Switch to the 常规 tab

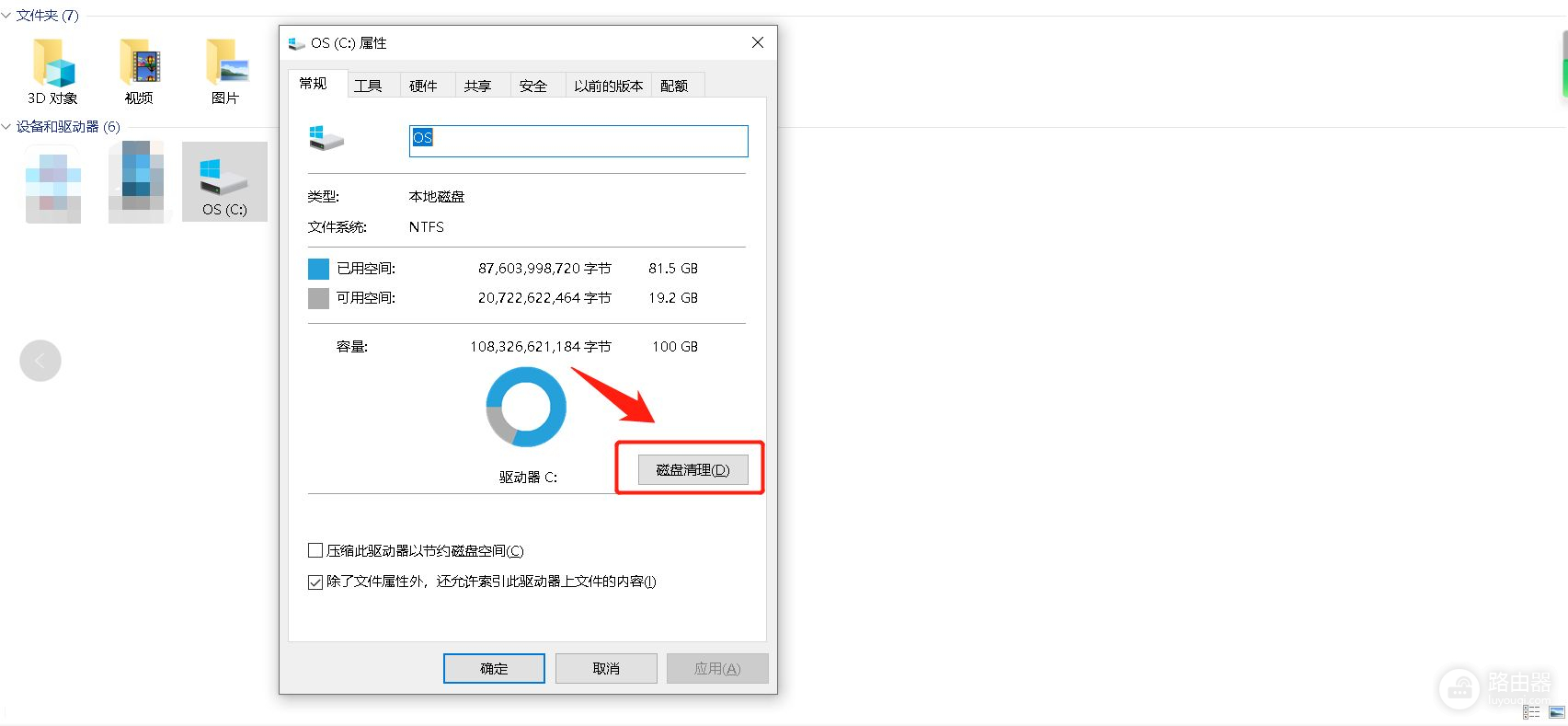(x=314, y=84)
